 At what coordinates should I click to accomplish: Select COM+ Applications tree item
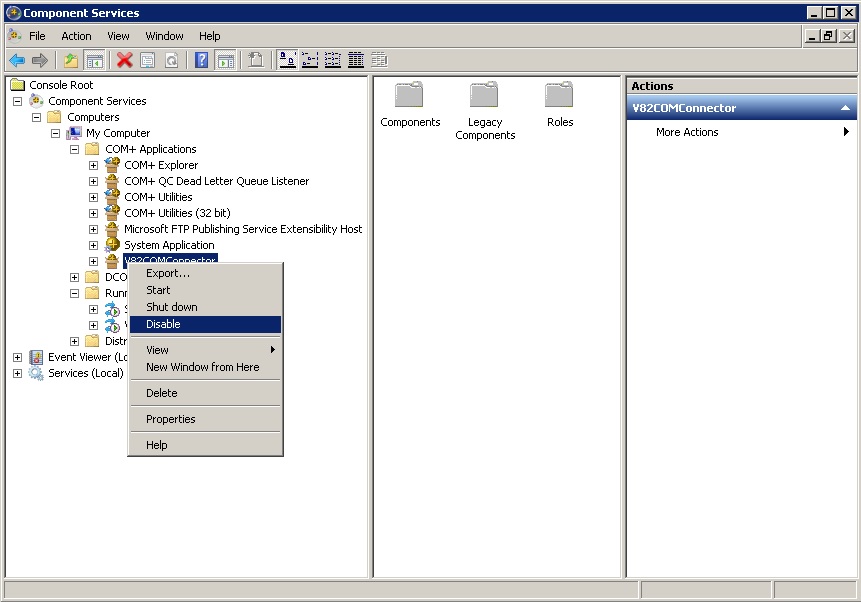(x=150, y=149)
